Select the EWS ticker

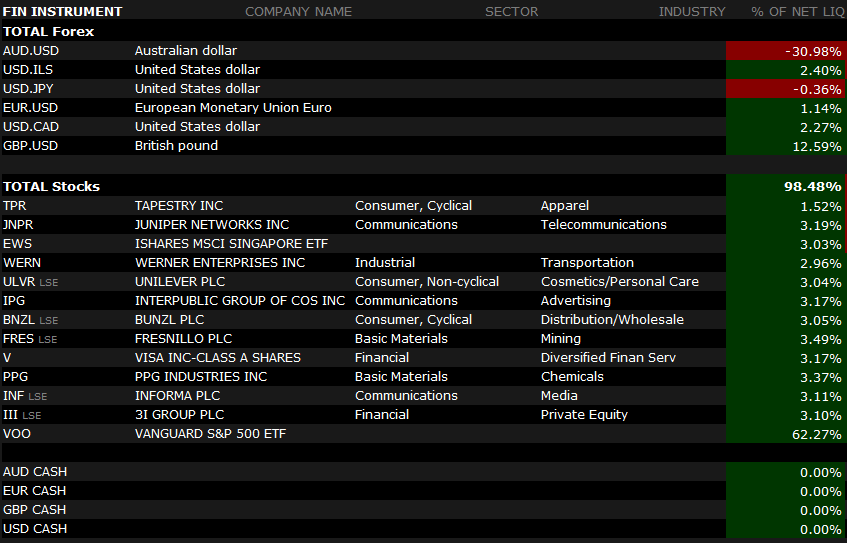point(17,244)
